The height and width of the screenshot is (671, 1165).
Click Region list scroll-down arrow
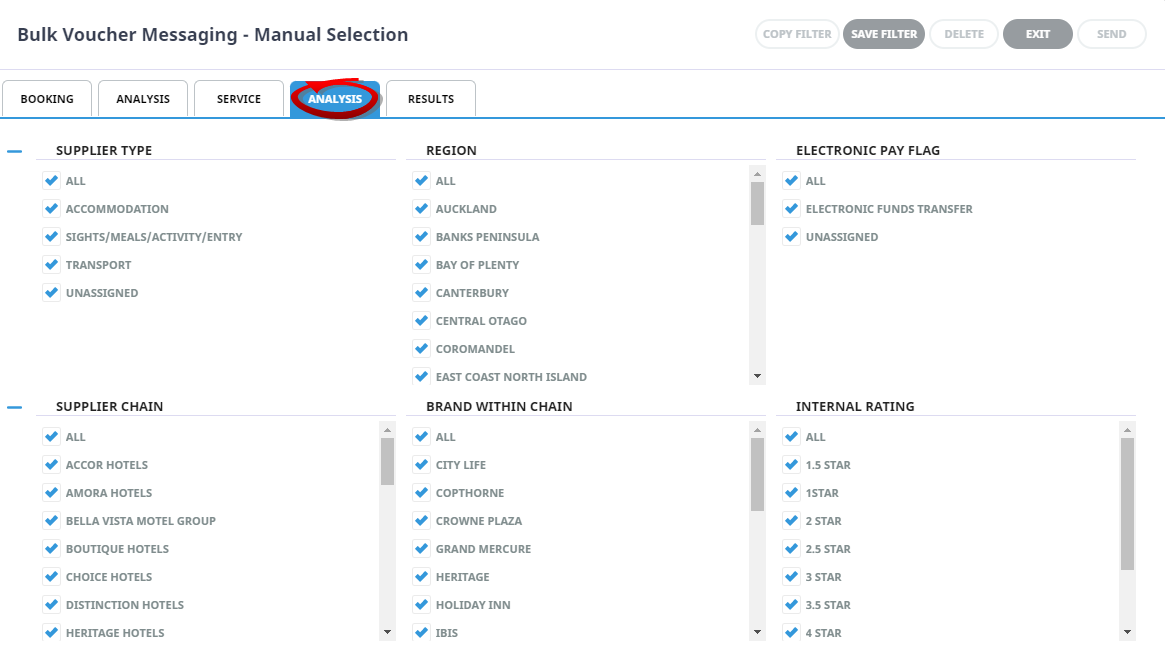click(757, 376)
